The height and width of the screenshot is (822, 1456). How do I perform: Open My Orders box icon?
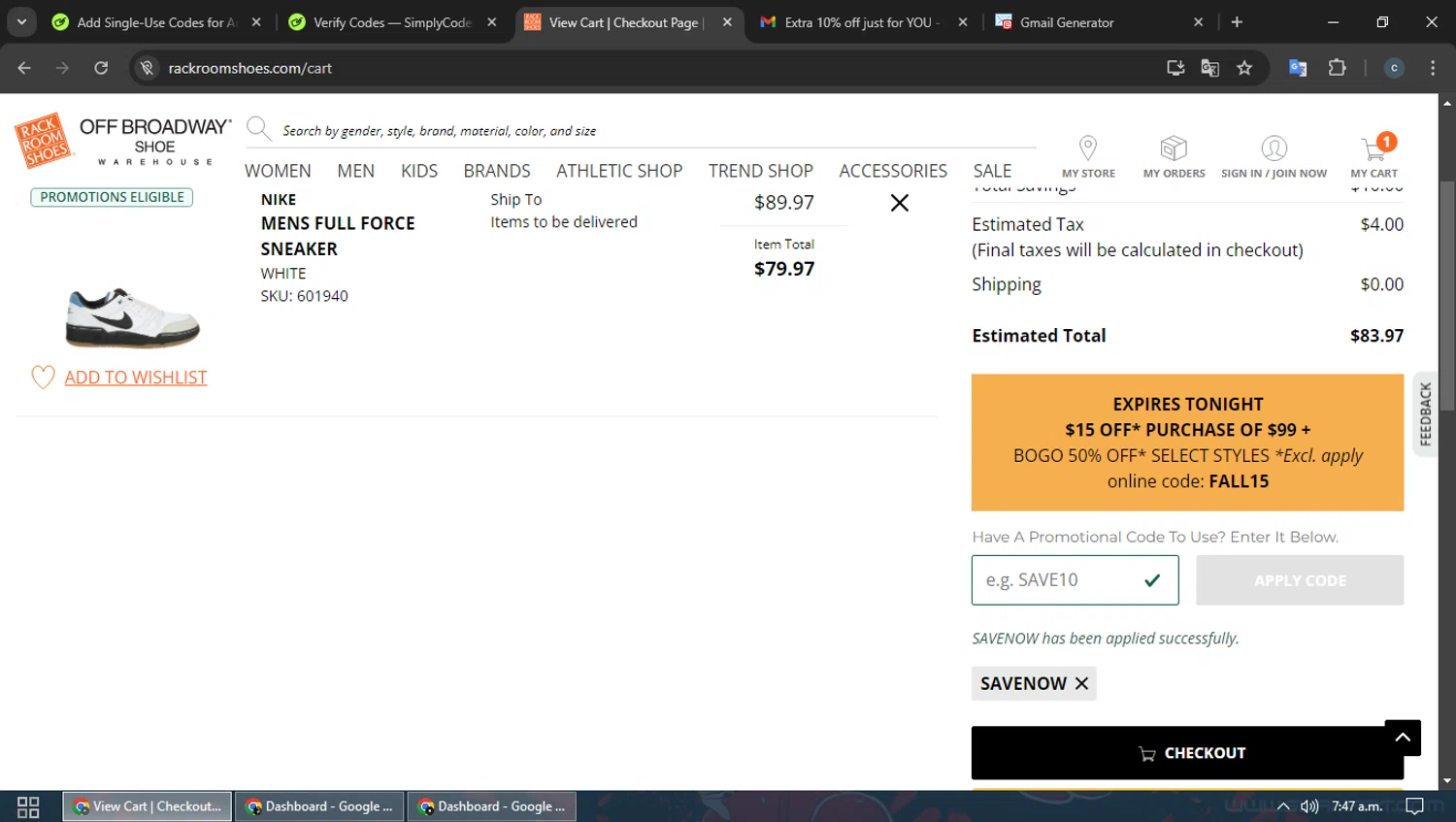coord(1174,156)
